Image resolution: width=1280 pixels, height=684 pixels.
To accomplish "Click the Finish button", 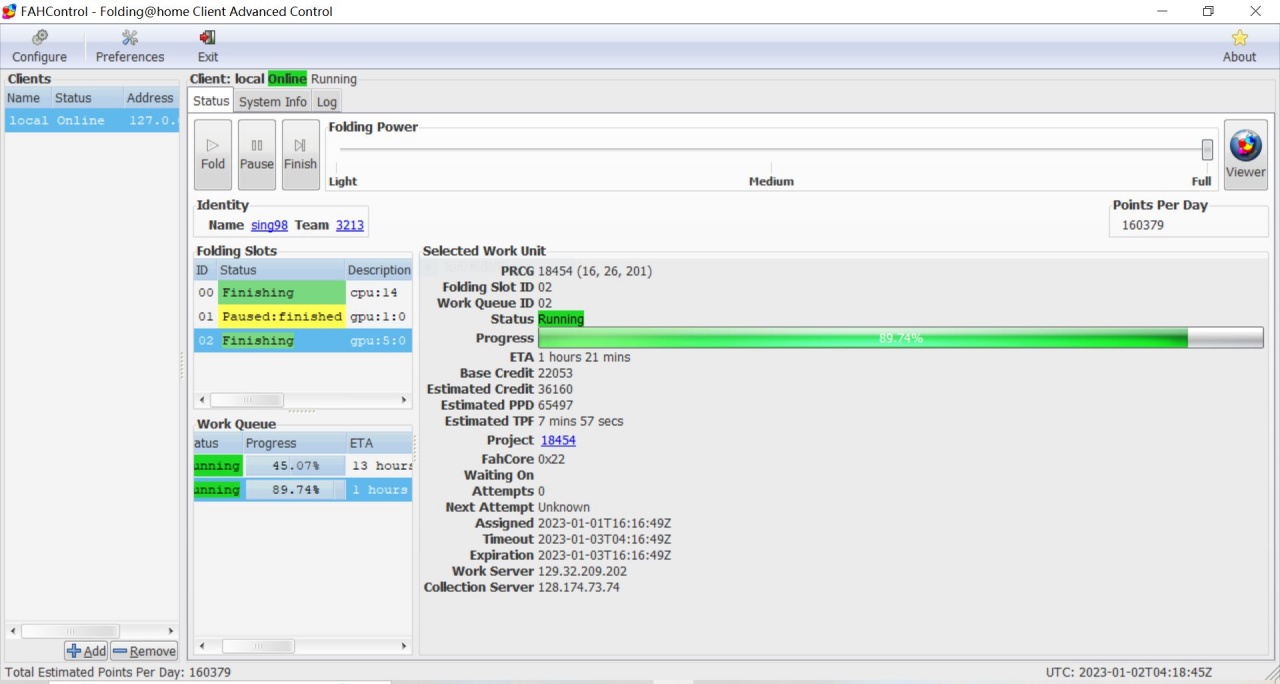I will [x=300, y=155].
